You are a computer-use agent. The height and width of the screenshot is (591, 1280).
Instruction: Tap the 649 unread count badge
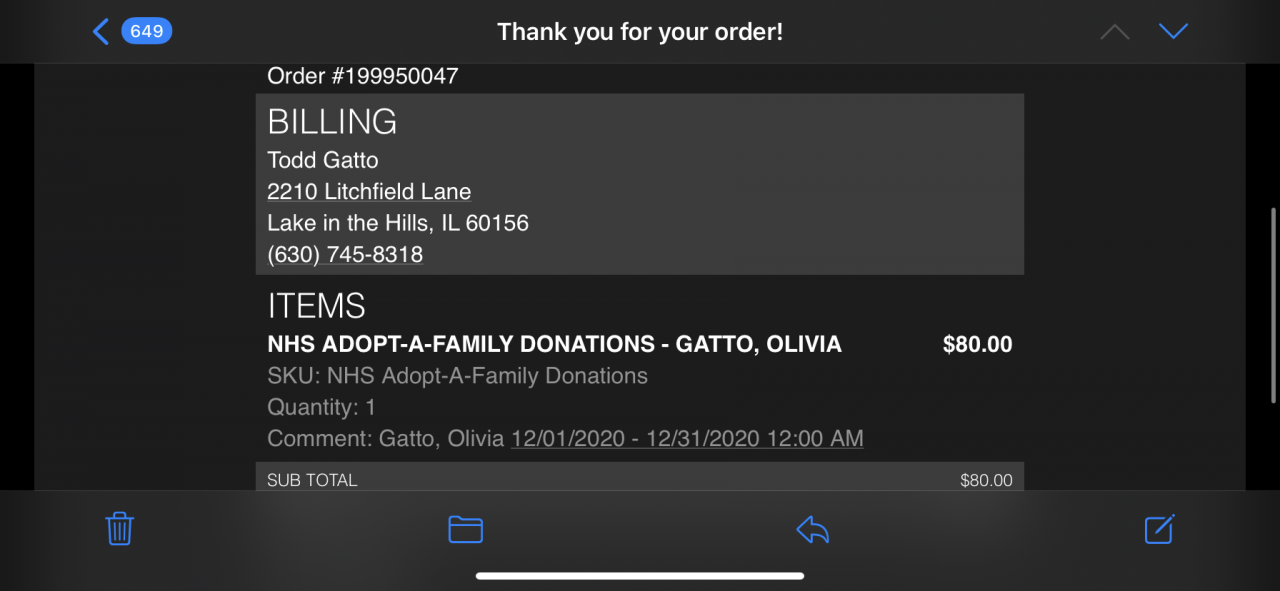coord(147,32)
